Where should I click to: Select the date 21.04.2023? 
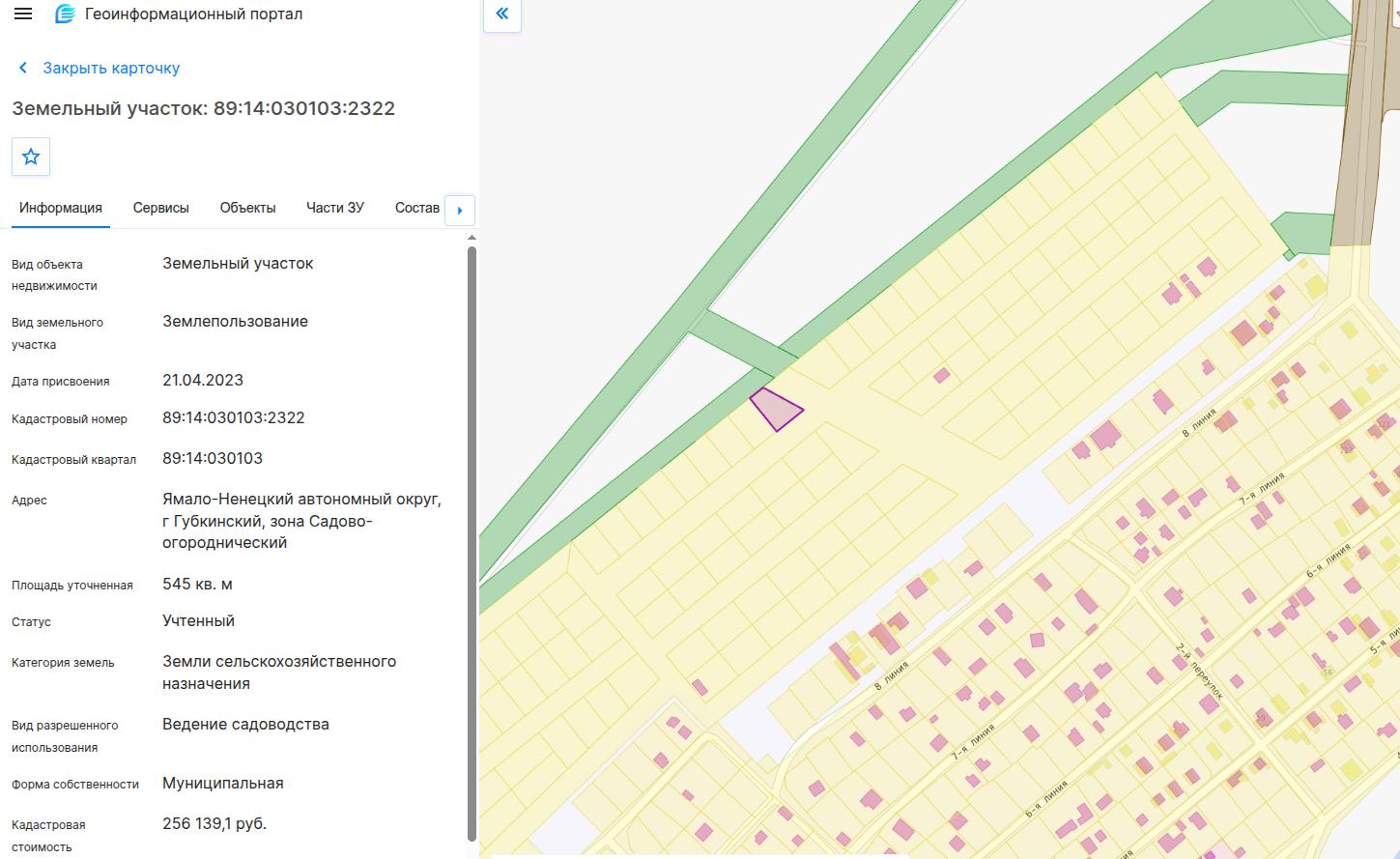click(203, 380)
